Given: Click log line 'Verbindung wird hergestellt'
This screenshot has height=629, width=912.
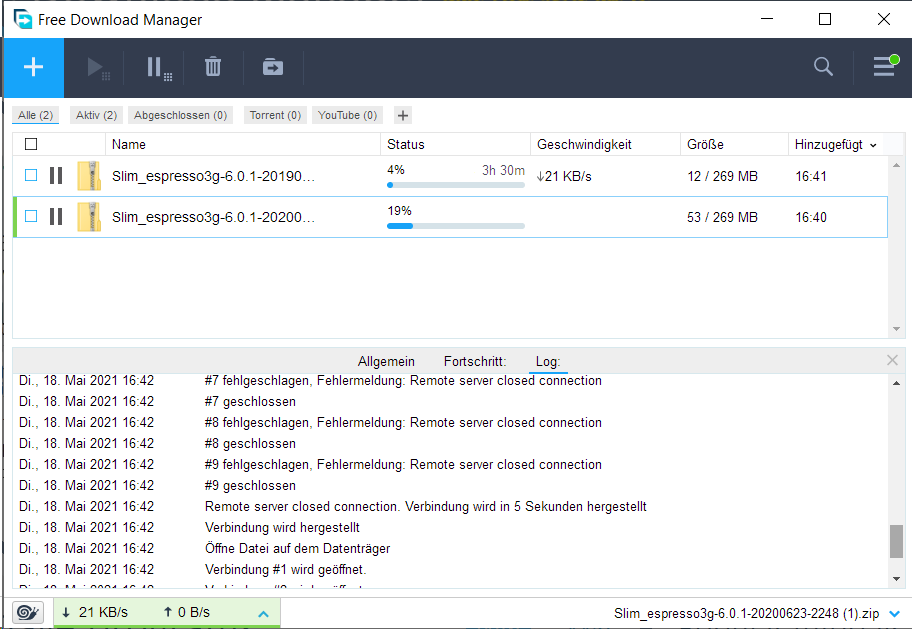Looking at the screenshot, I should pos(282,527).
